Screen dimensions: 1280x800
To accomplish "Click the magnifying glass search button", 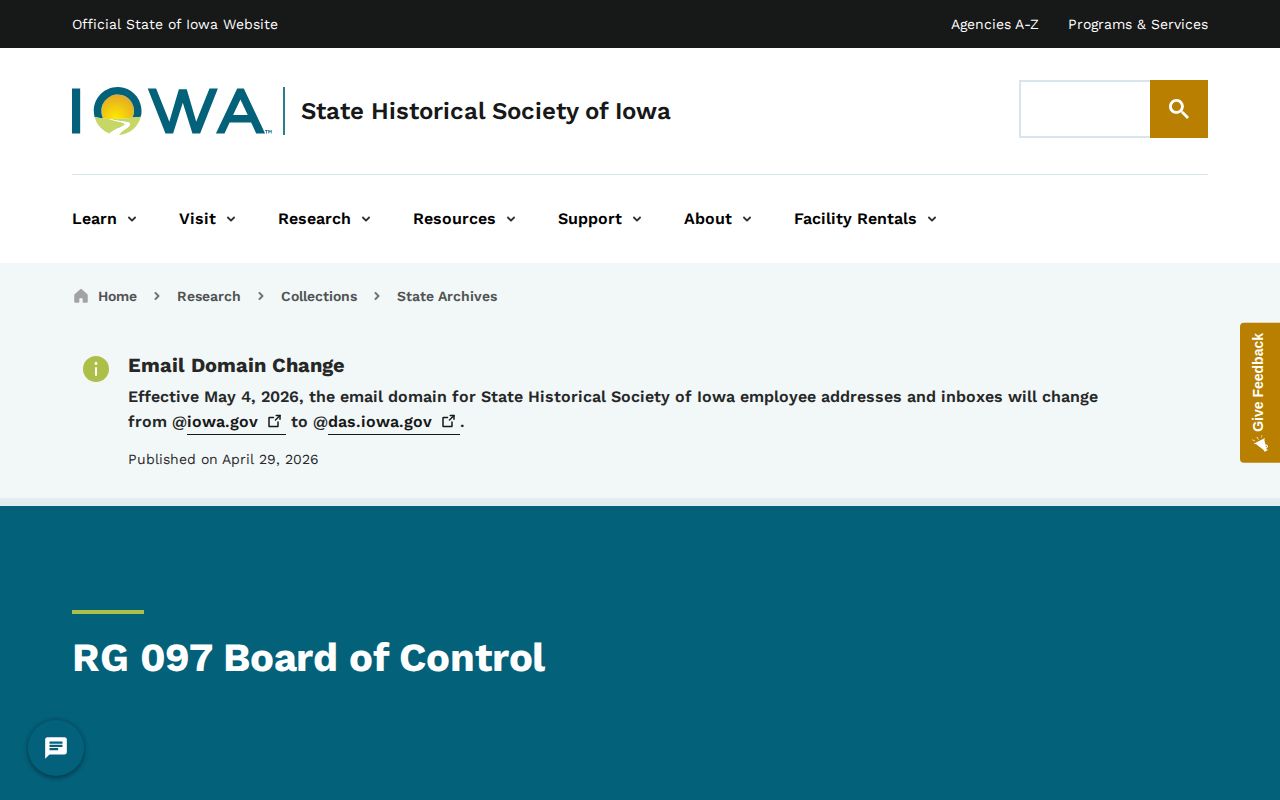I will coord(1179,109).
